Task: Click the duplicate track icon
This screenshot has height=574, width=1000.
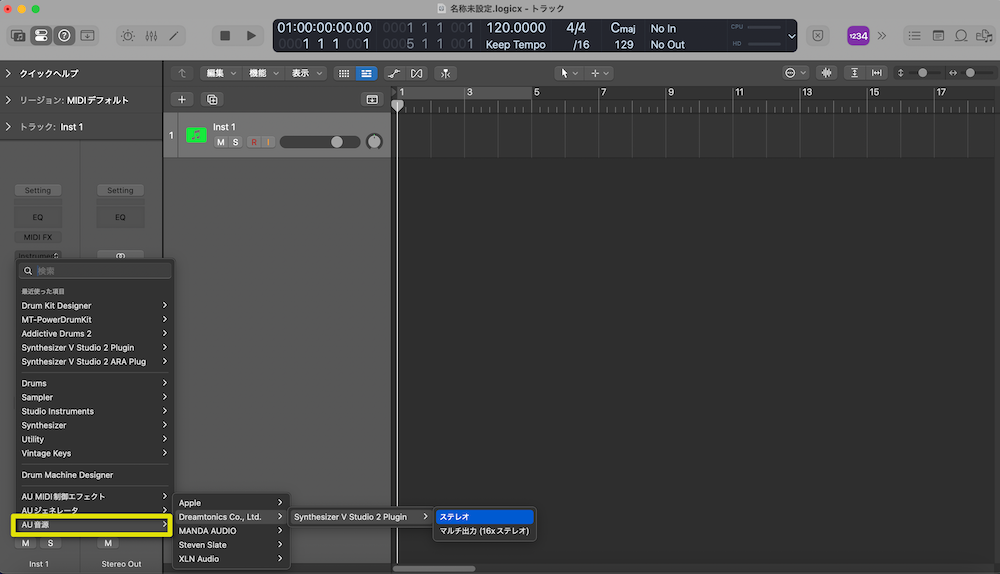Action: (x=212, y=99)
